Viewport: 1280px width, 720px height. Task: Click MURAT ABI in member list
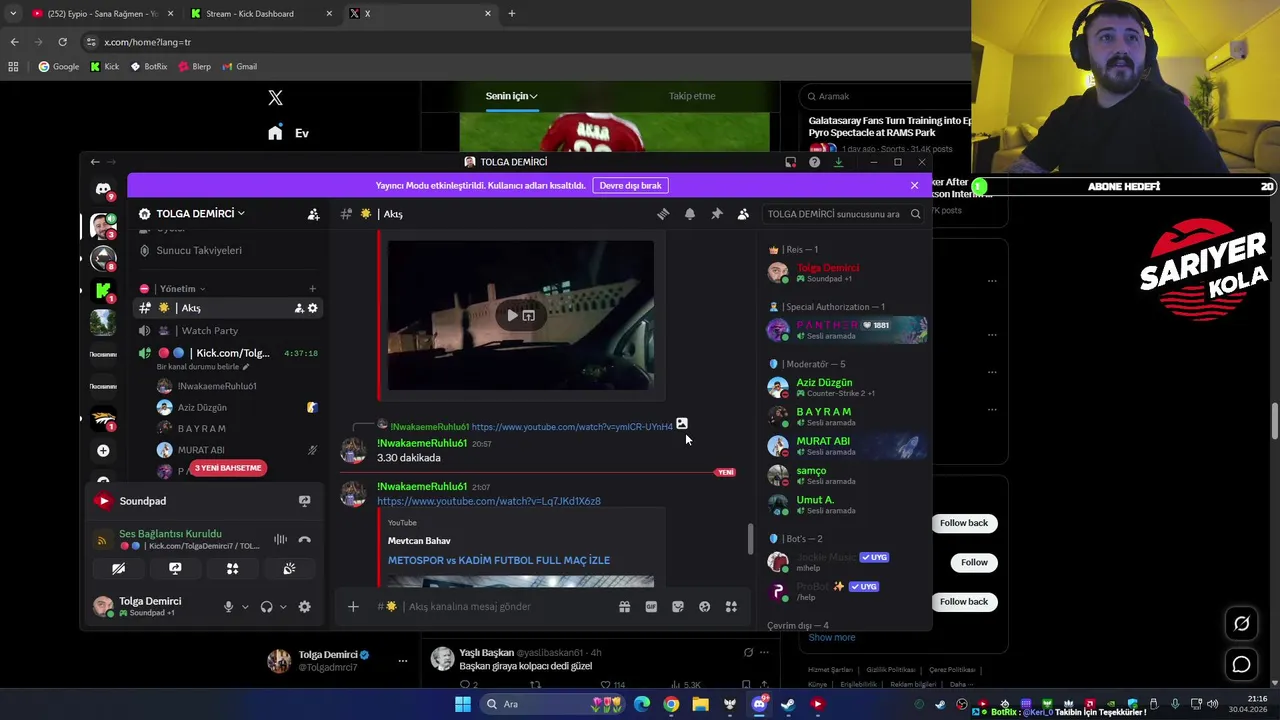[846, 446]
